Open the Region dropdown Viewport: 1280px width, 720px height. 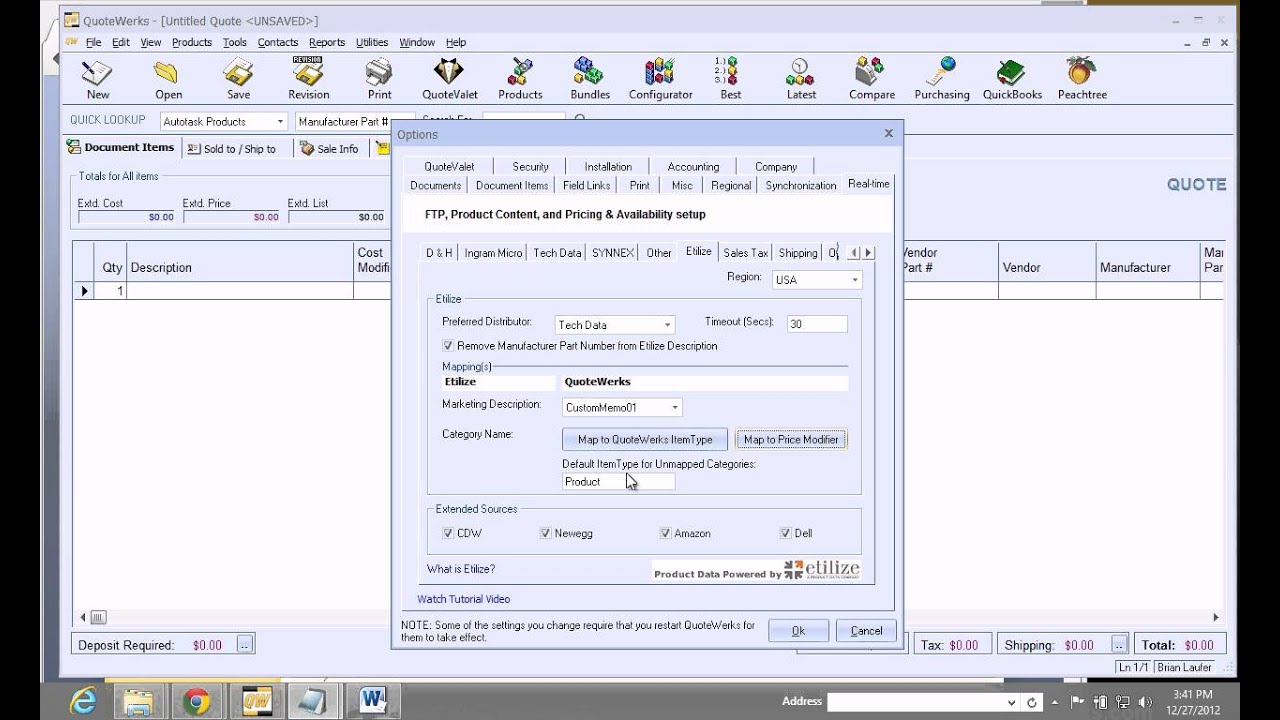tap(854, 280)
